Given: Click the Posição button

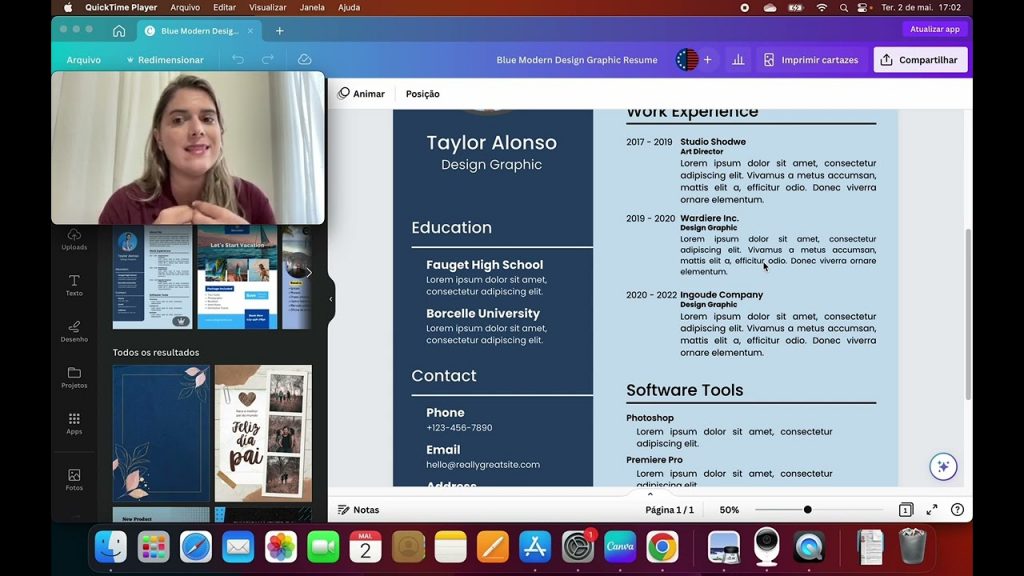Looking at the screenshot, I should pyautogui.click(x=423, y=93).
